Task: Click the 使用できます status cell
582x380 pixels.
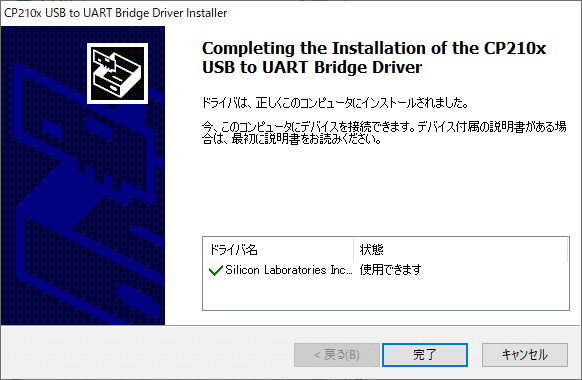Action: (390, 270)
